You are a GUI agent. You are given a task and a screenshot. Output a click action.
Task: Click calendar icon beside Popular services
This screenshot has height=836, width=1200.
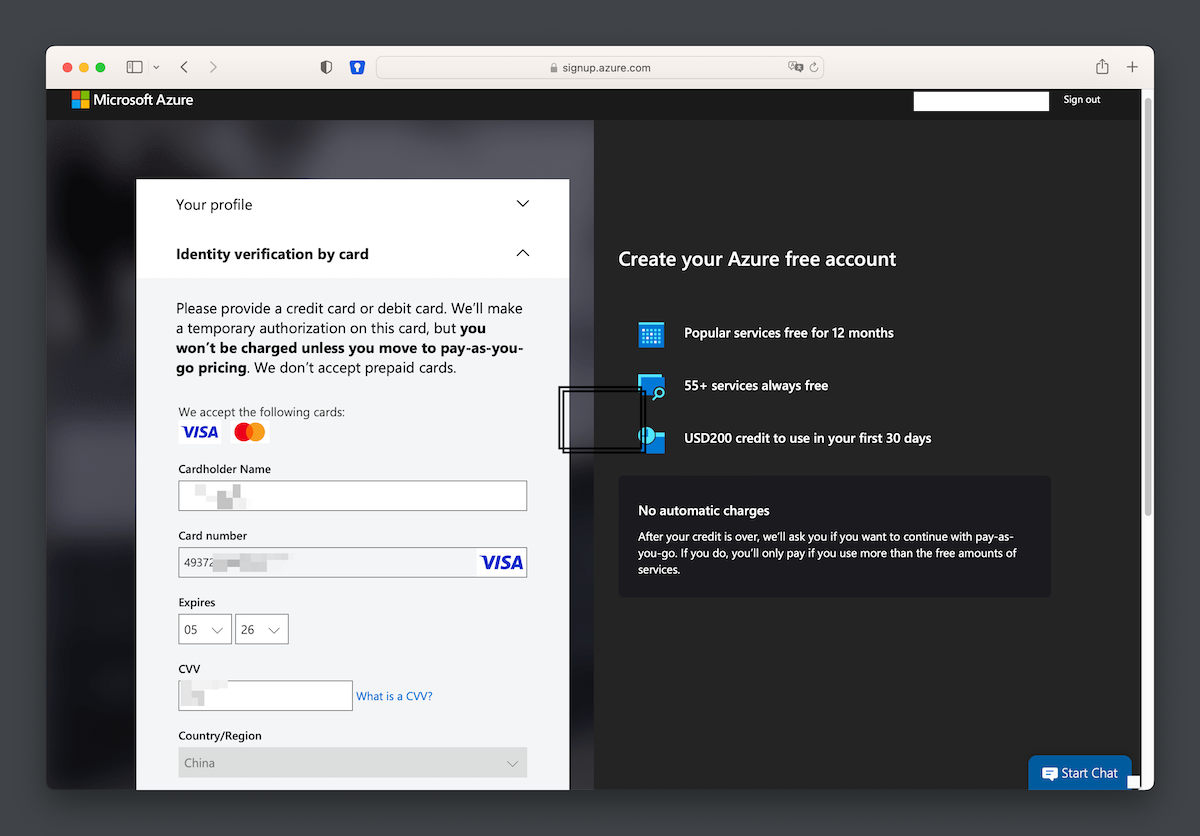pyautogui.click(x=651, y=334)
